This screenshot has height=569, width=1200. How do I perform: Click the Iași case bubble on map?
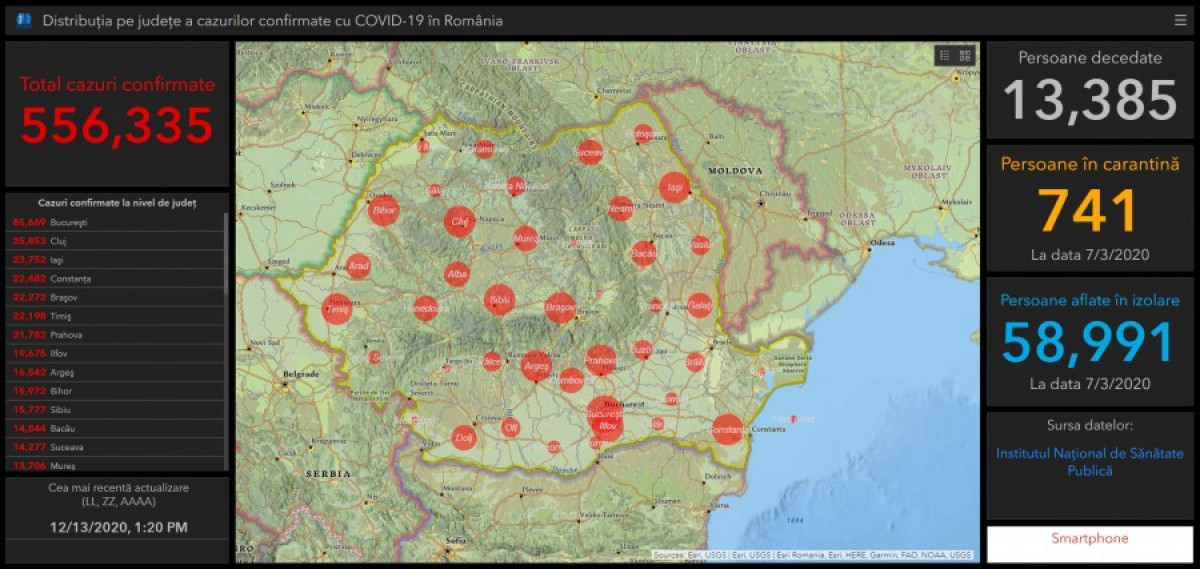pyautogui.click(x=674, y=188)
